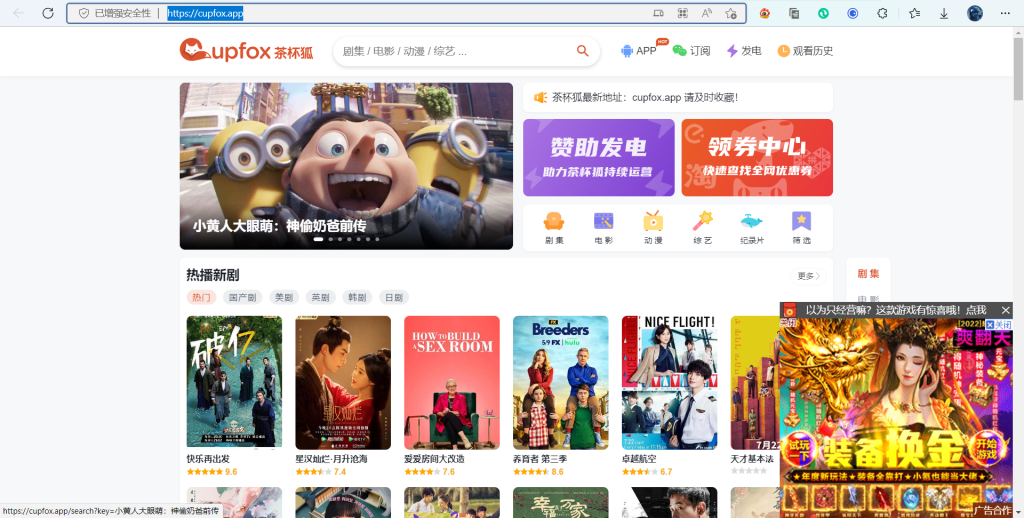Select the 英剧 tab

click(x=320, y=297)
